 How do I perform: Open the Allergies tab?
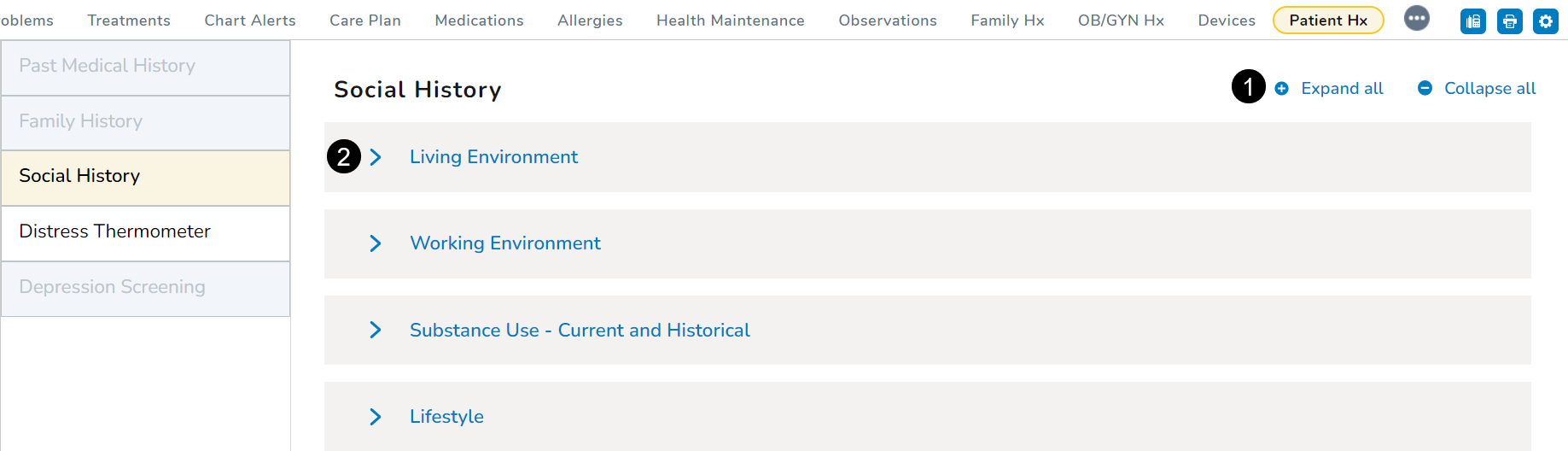[590, 20]
